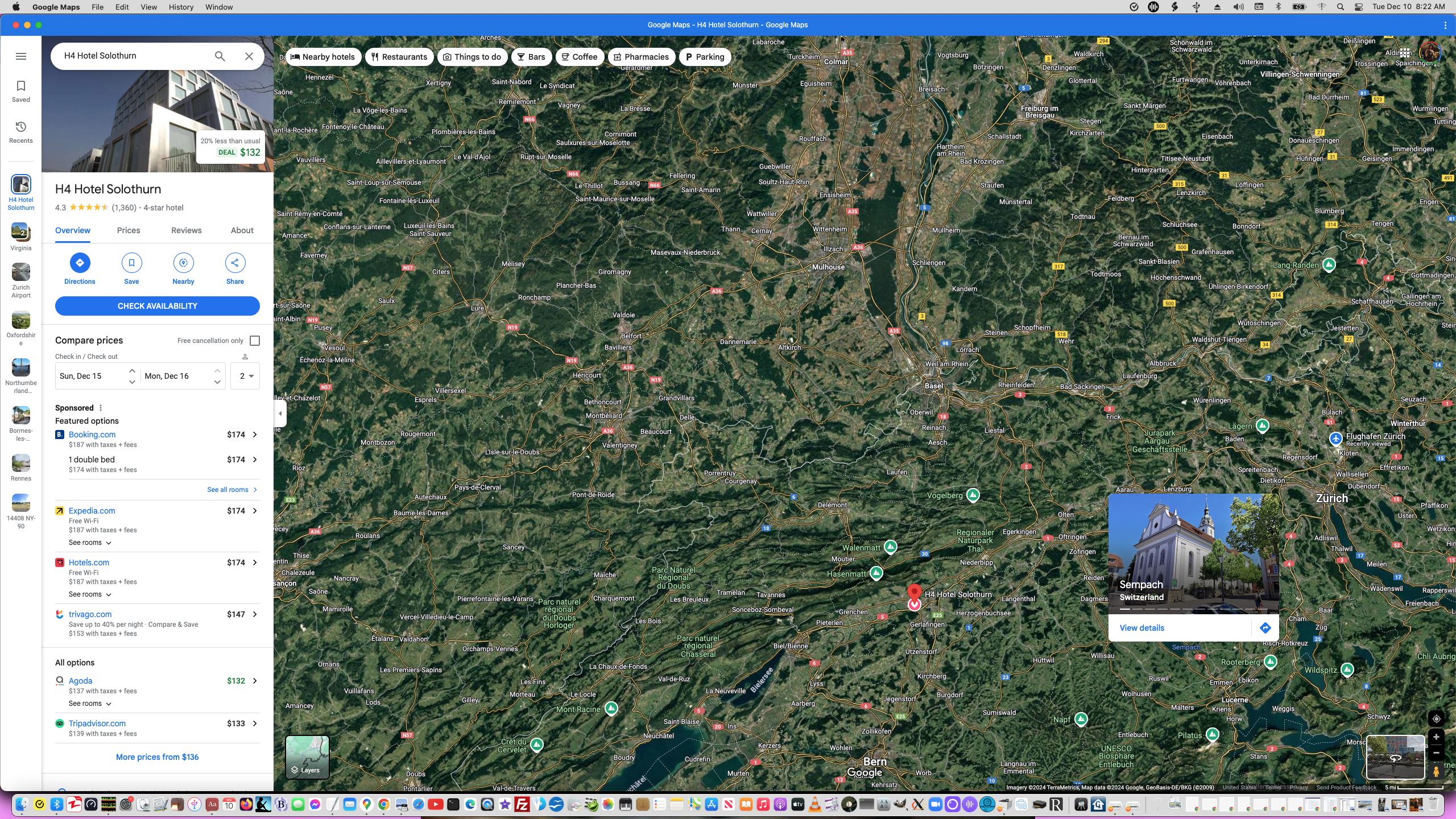Expand See rooms under Agoda
The height and width of the screenshot is (819, 1456).
[90, 704]
